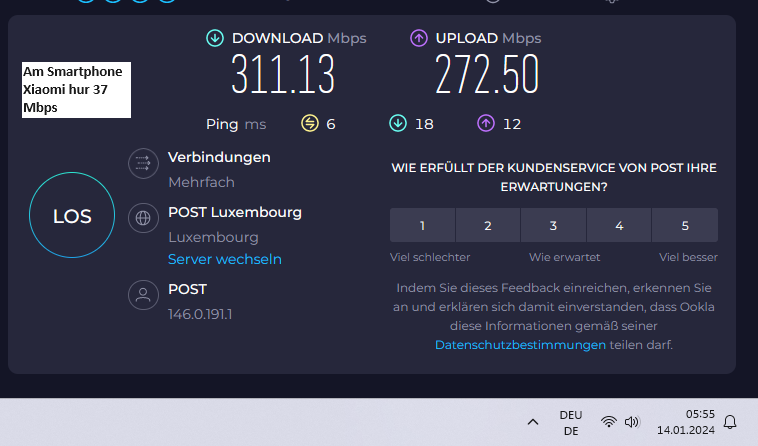Open the Datenschutzbestimmungen link
Screen dimensions: 758x446
click(520, 345)
